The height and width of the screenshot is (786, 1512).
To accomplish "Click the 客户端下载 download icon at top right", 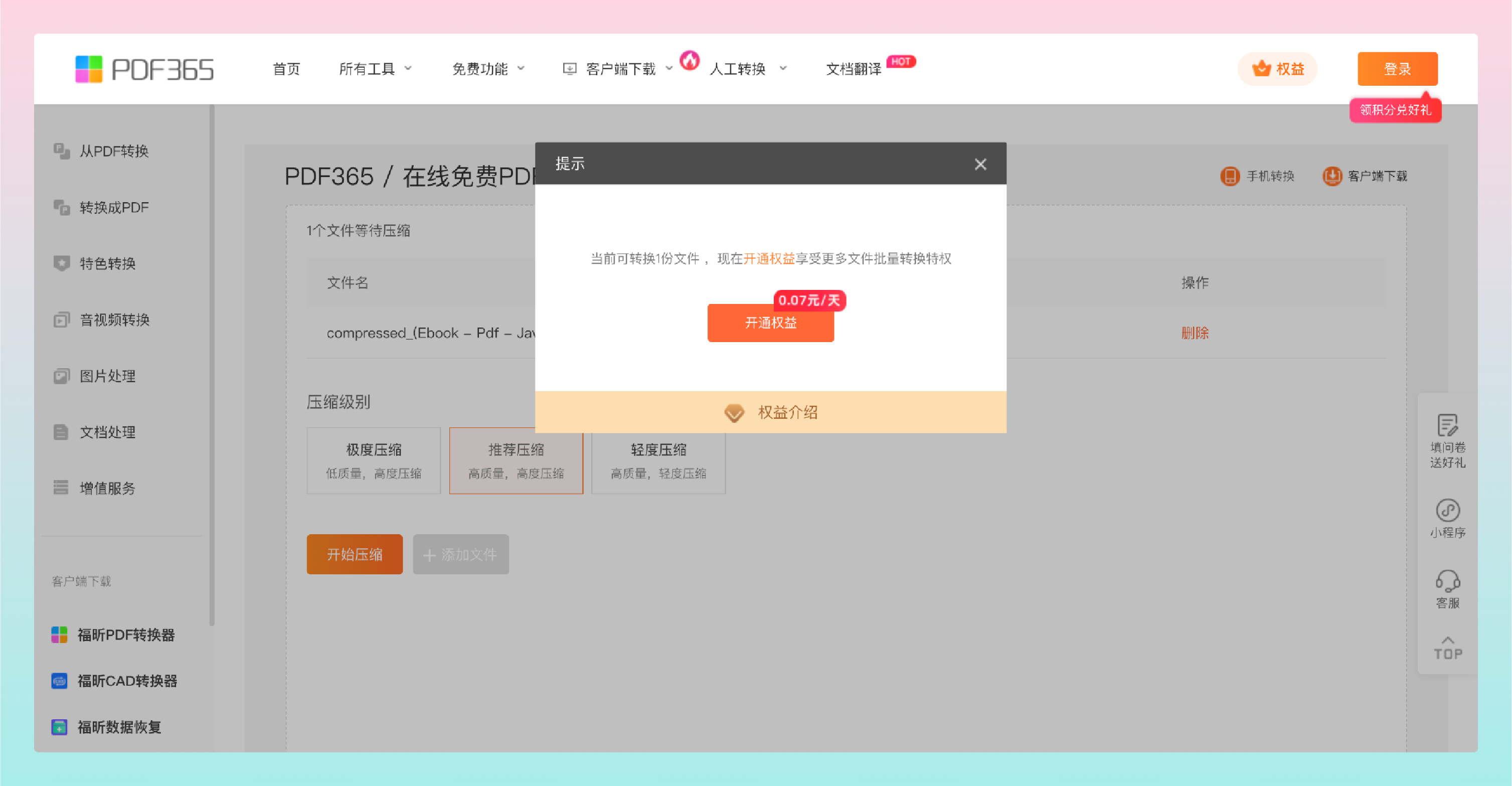I will coord(1331,176).
